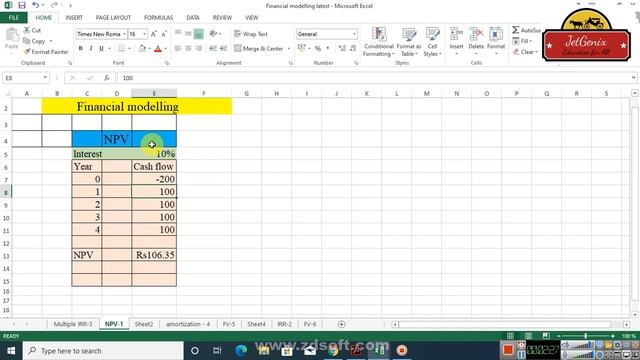Screen dimensions: 640x360
Task: Open Conditional Formatting menu
Action: click(x=379, y=42)
